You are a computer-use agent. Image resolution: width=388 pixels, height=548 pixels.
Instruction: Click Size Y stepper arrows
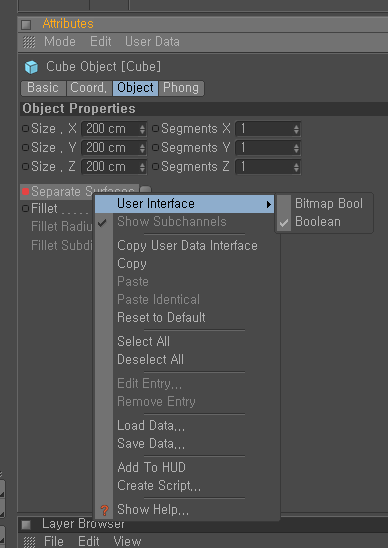click(x=142, y=148)
